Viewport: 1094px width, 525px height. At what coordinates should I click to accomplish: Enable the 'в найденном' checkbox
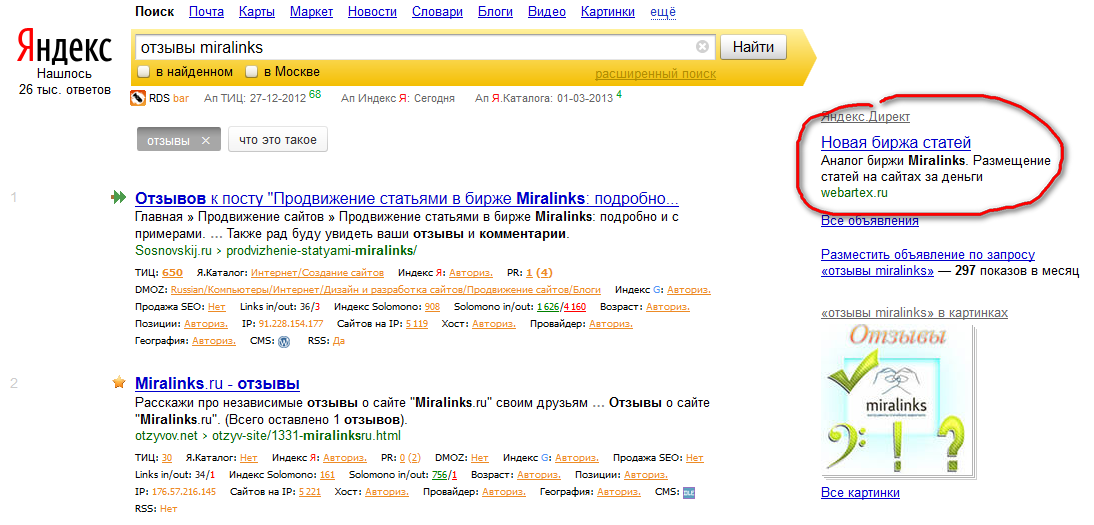click(144, 72)
